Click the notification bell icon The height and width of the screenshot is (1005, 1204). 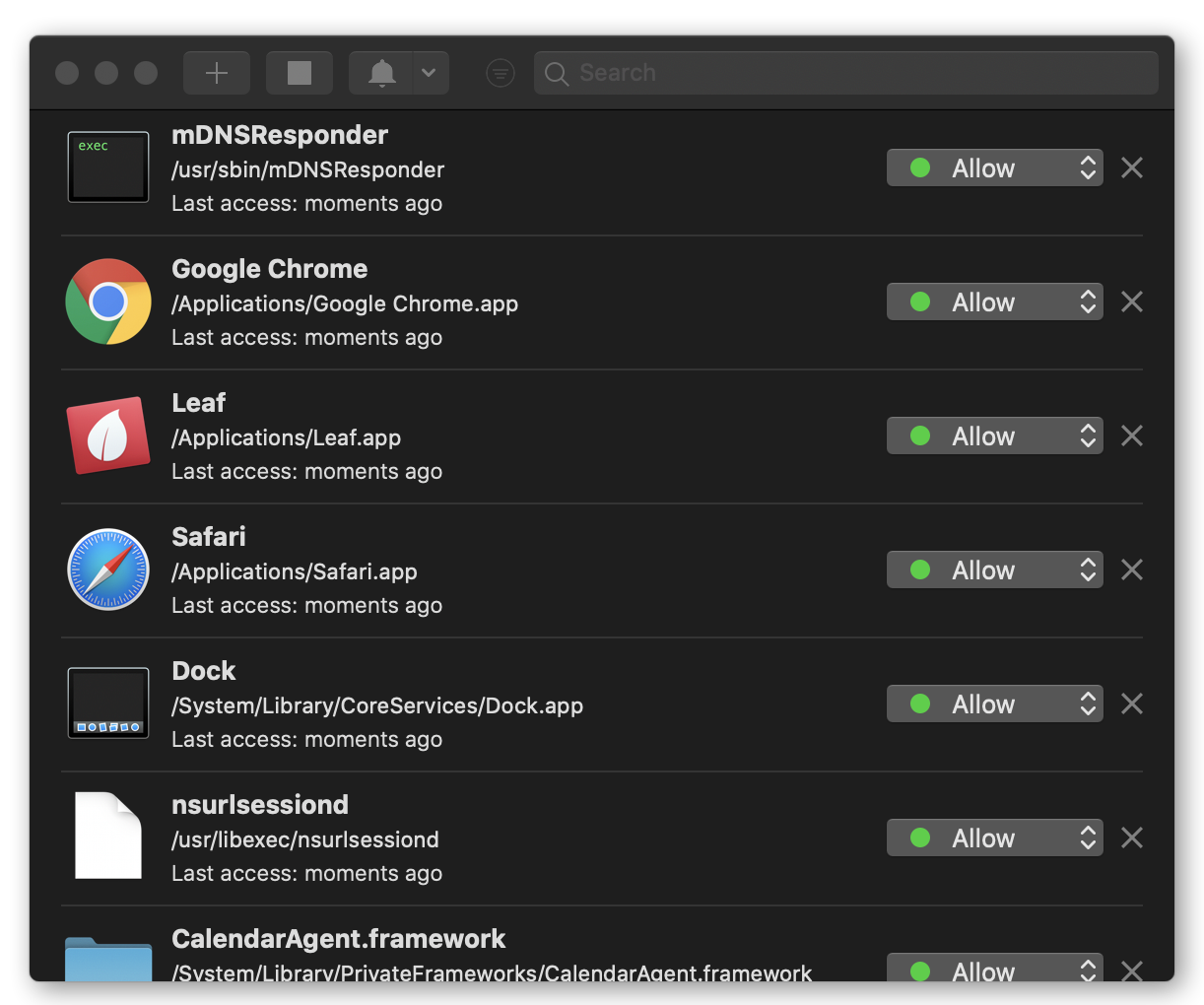[x=381, y=73]
